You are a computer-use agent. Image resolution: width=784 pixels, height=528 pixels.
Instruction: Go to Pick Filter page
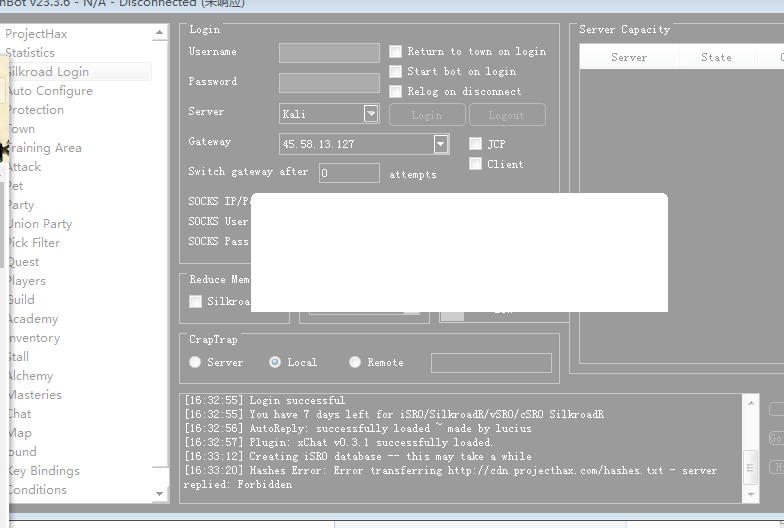click(33, 243)
